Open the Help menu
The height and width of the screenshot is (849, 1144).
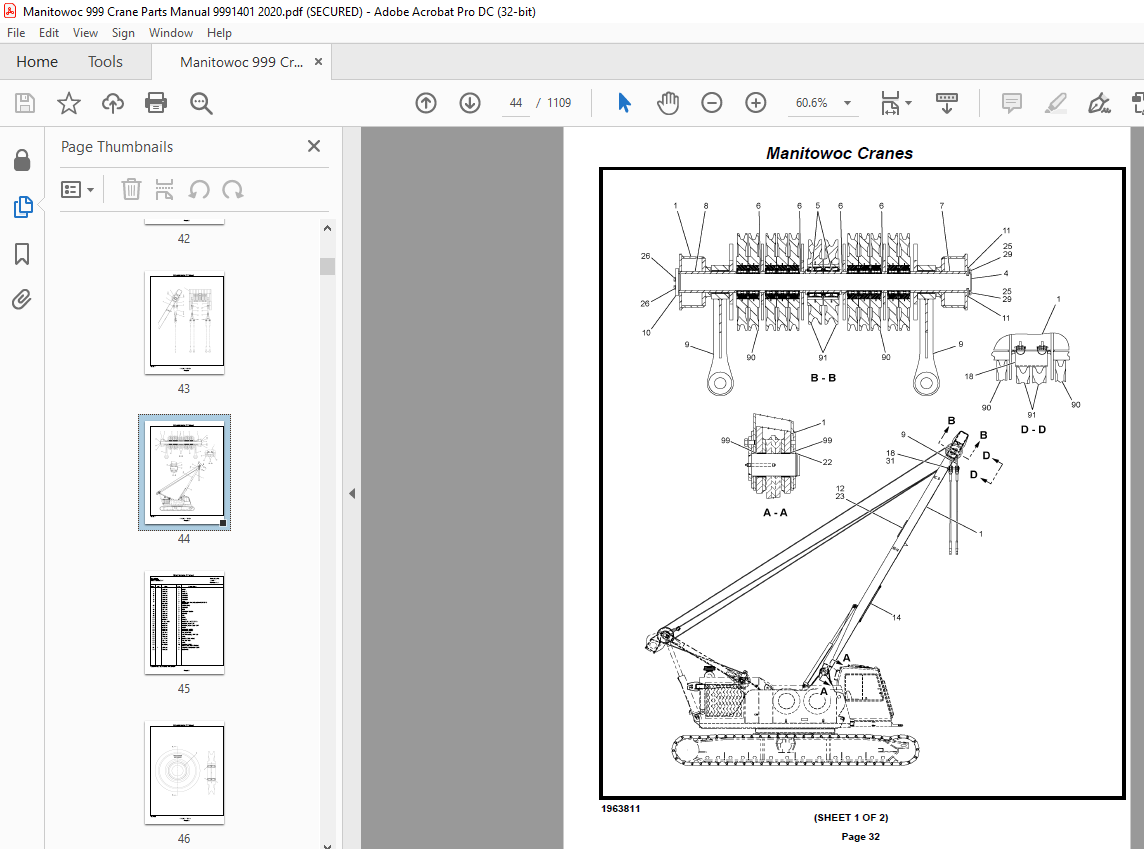pos(219,33)
